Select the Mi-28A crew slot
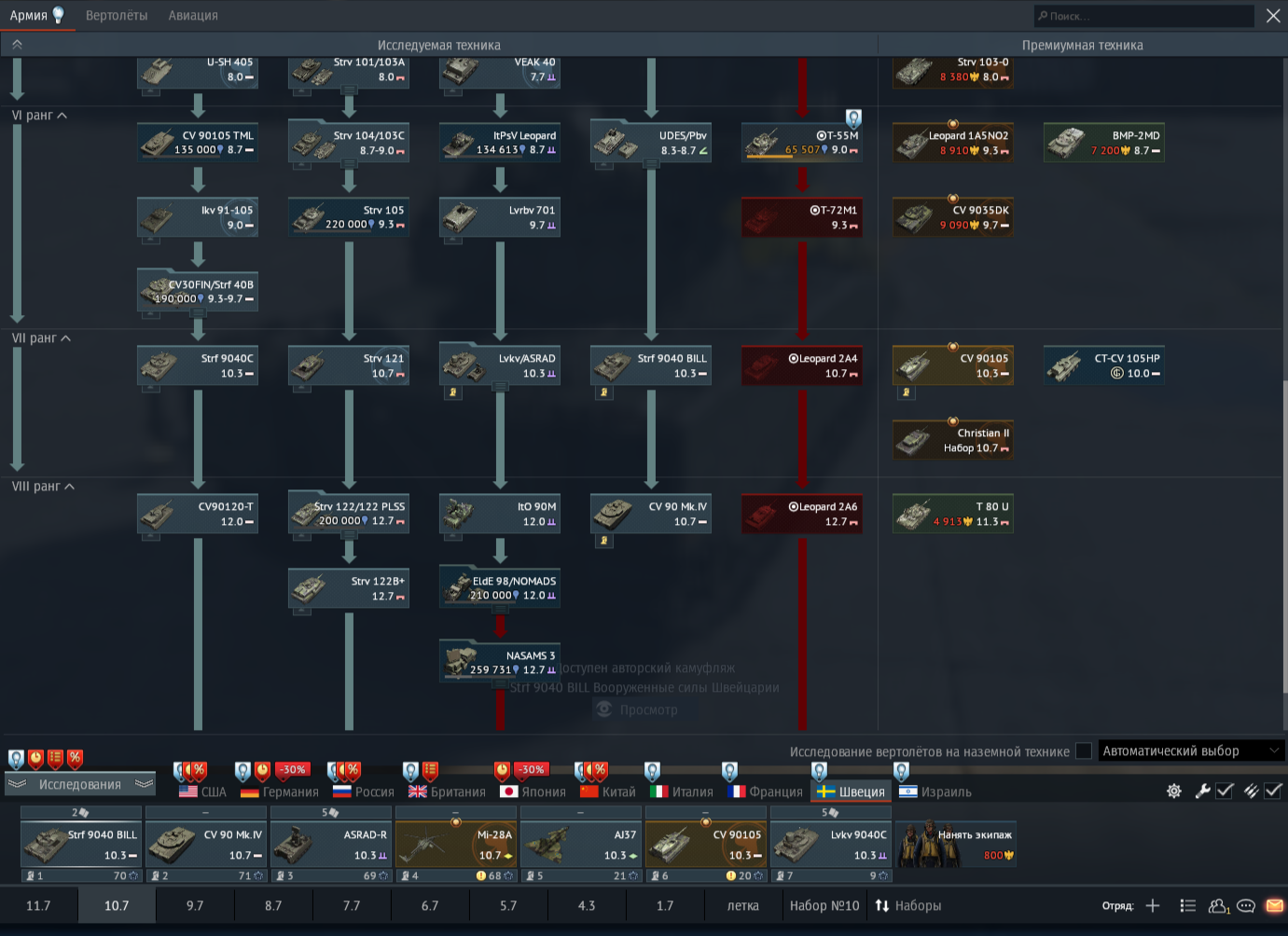Viewport: 1288px width, 936px height. 456,844
